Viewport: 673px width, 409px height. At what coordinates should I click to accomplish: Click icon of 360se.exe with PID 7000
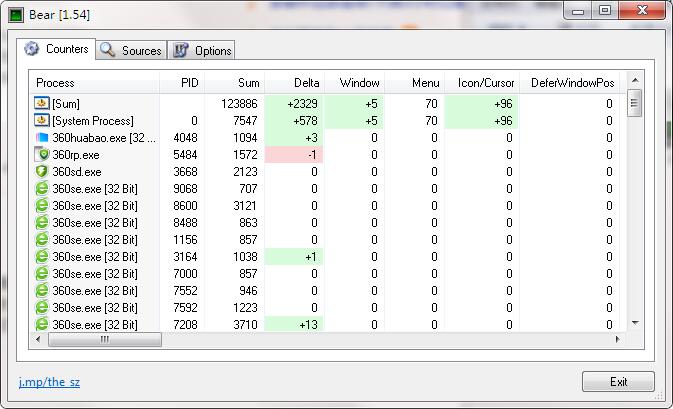[x=42, y=273]
